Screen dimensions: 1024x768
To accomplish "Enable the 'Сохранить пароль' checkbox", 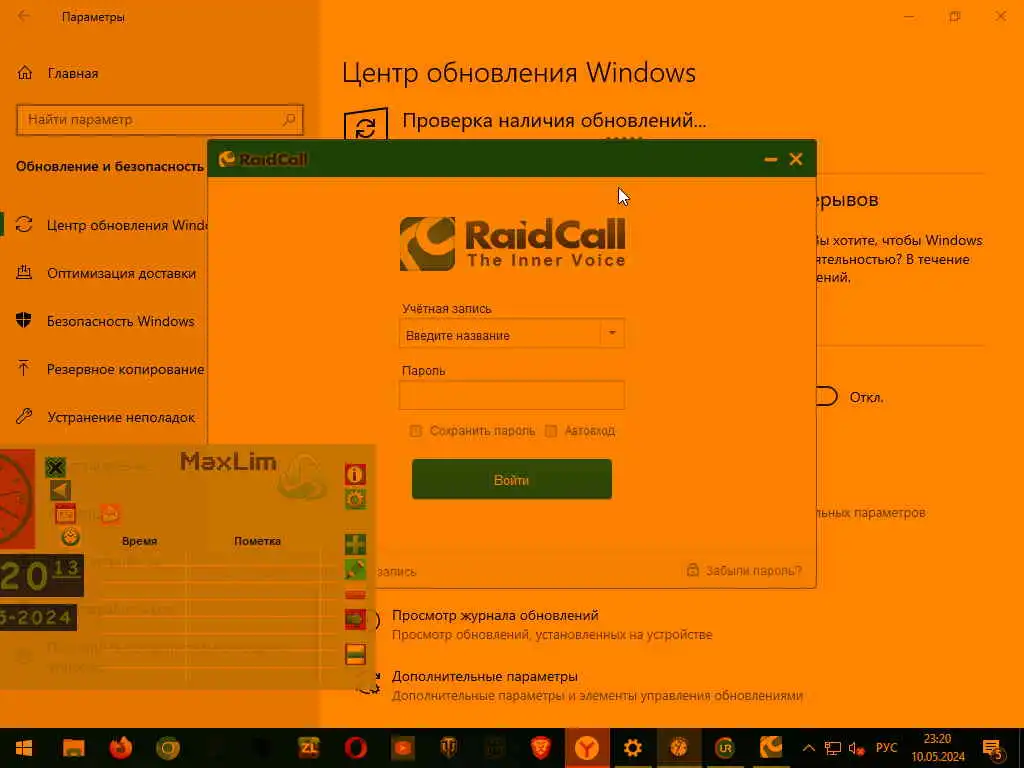I will point(415,431).
